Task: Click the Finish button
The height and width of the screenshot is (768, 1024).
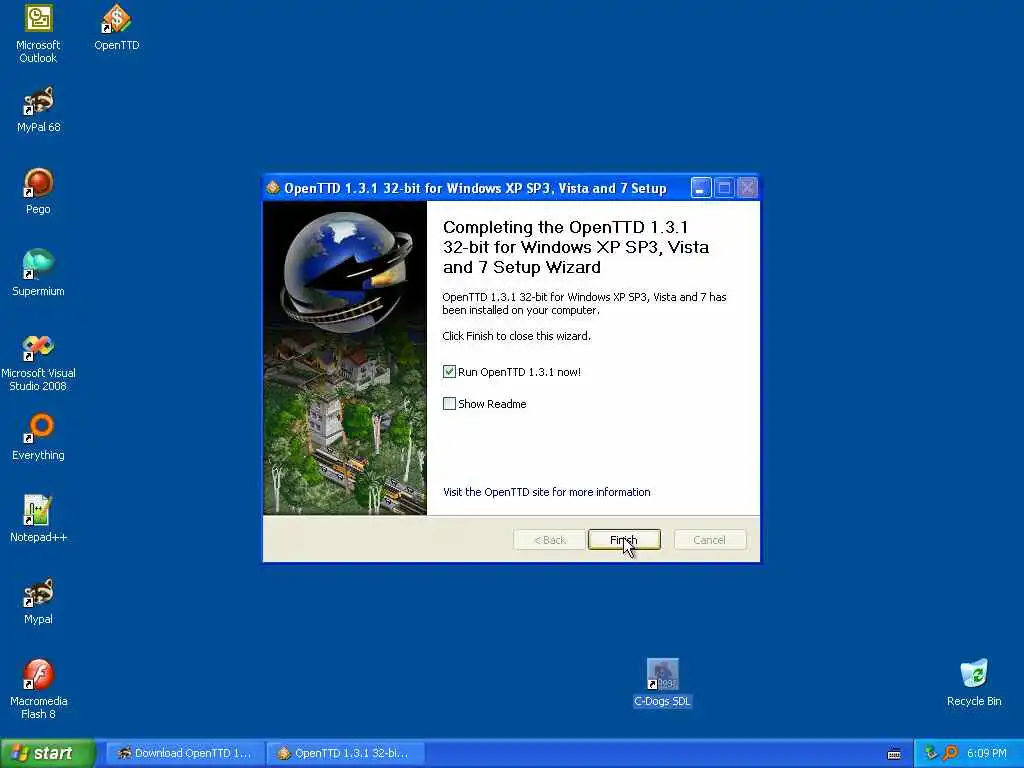Action: click(x=624, y=539)
